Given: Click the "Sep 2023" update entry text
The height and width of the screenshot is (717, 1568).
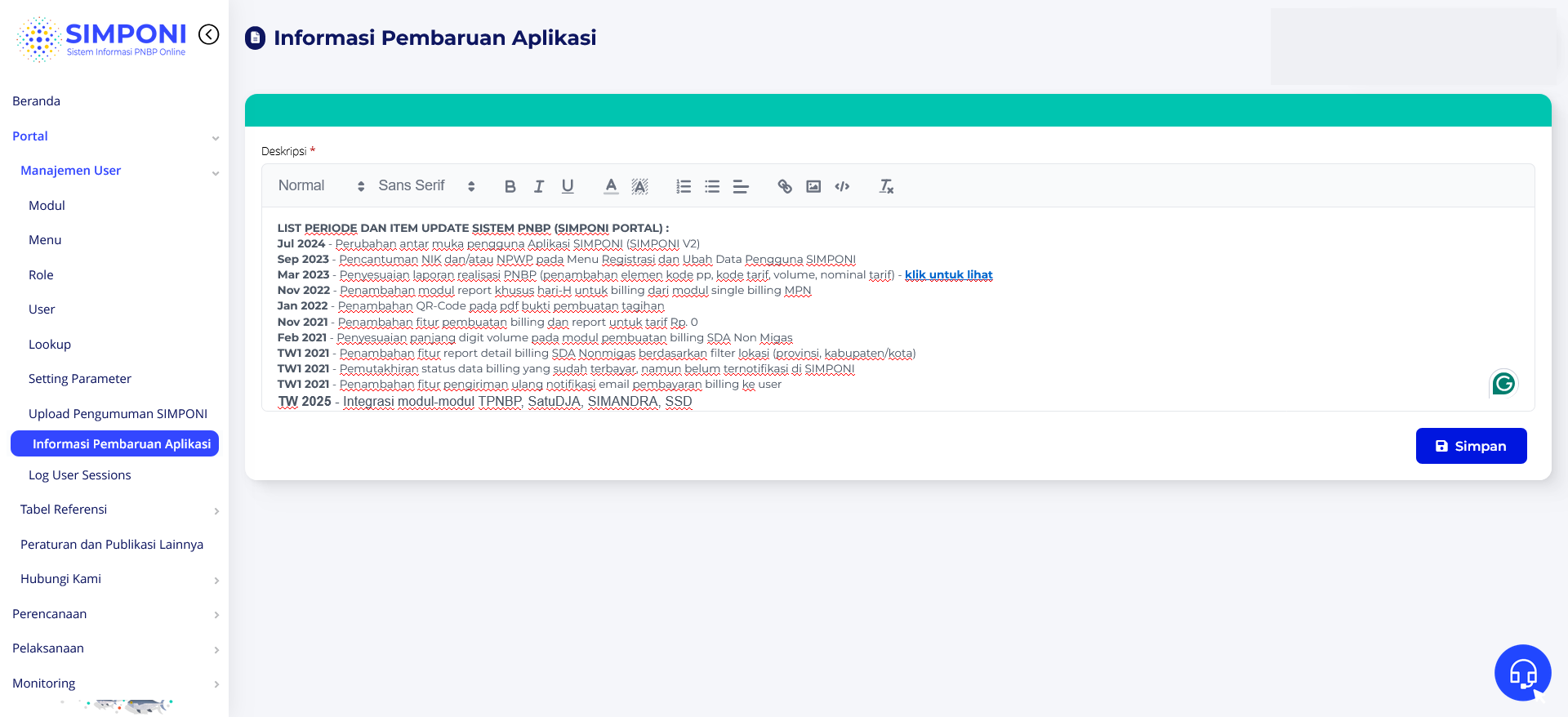Looking at the screenshot, I should coord(567,260).
